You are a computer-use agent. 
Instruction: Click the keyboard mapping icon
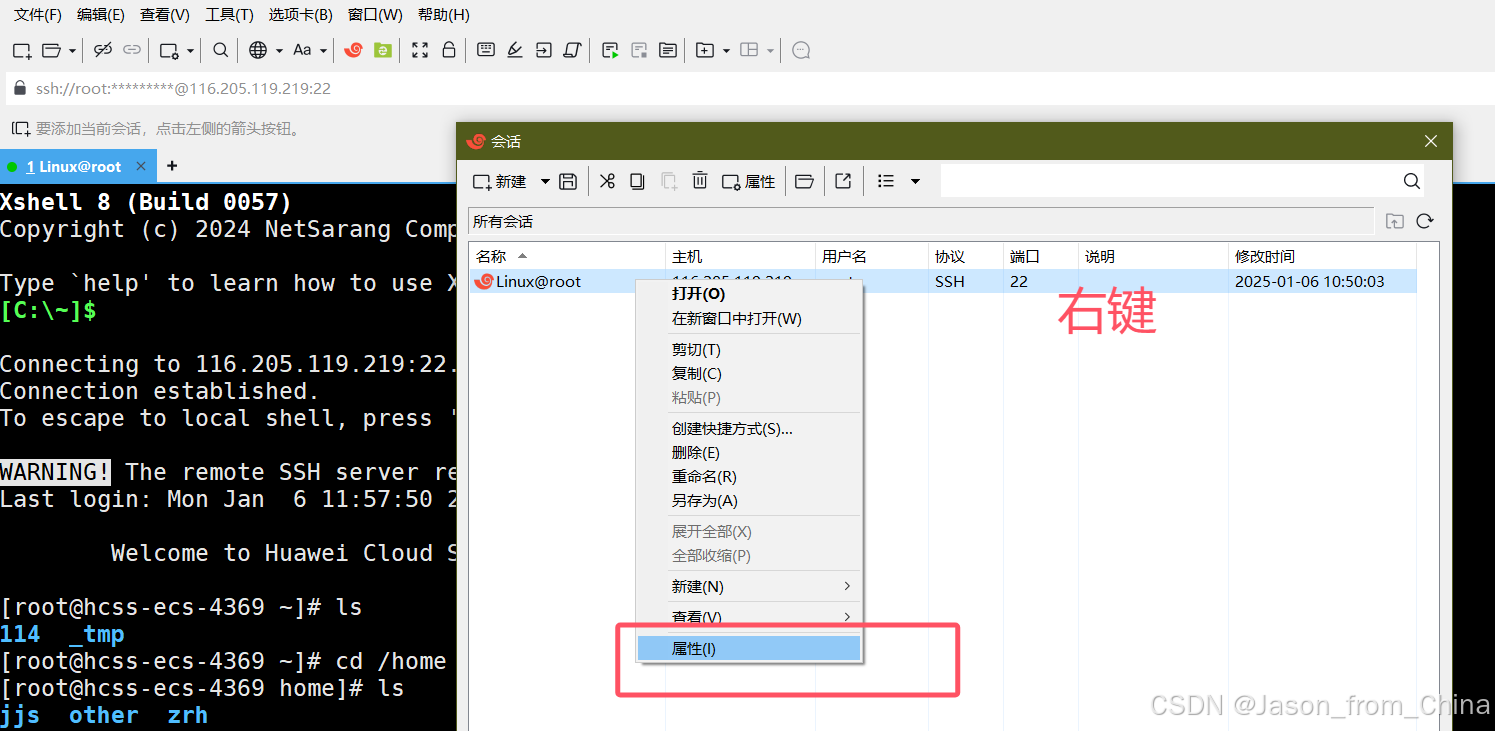coord(486,50)
